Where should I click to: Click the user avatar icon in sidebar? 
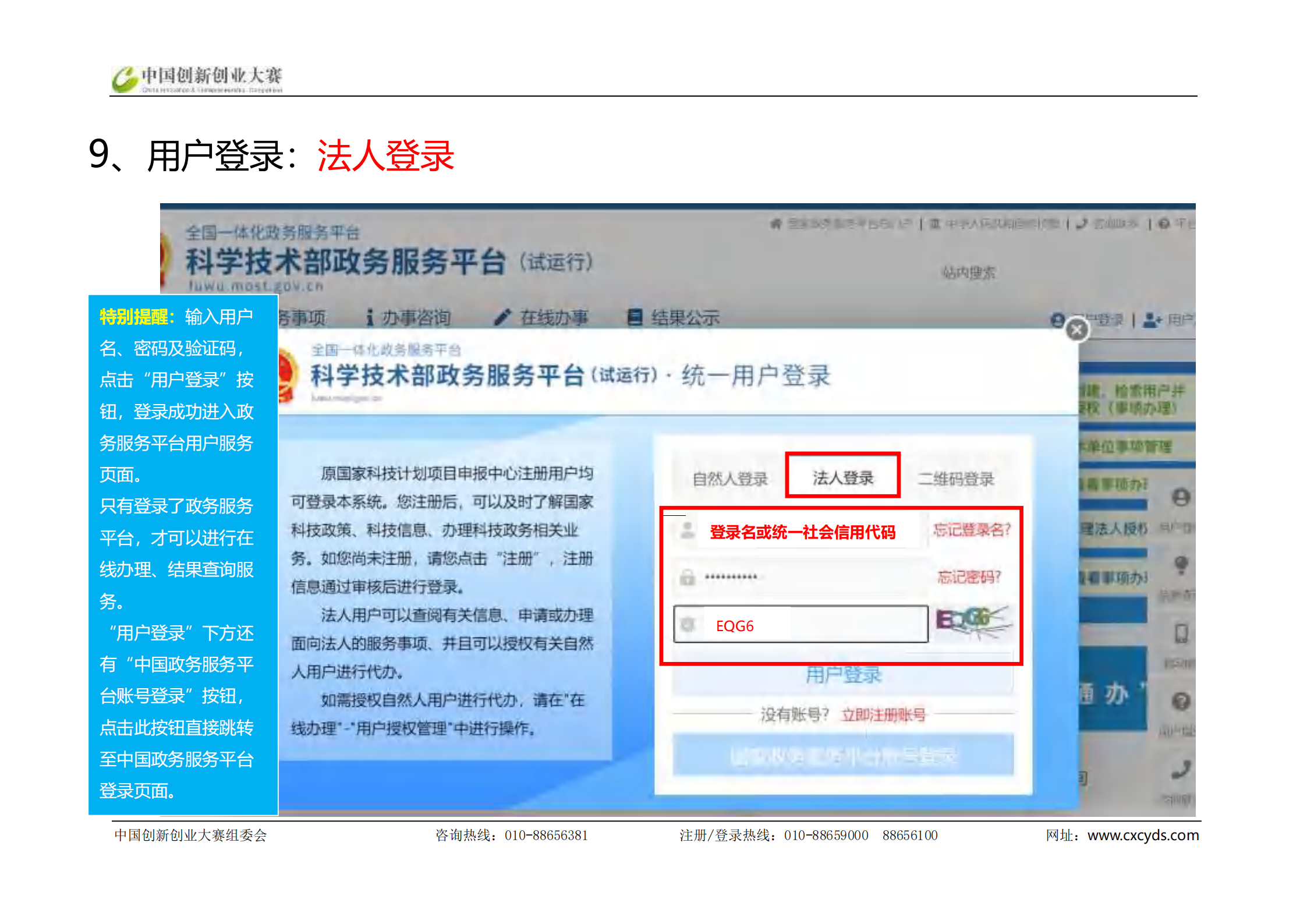[x=1181, y=498]
